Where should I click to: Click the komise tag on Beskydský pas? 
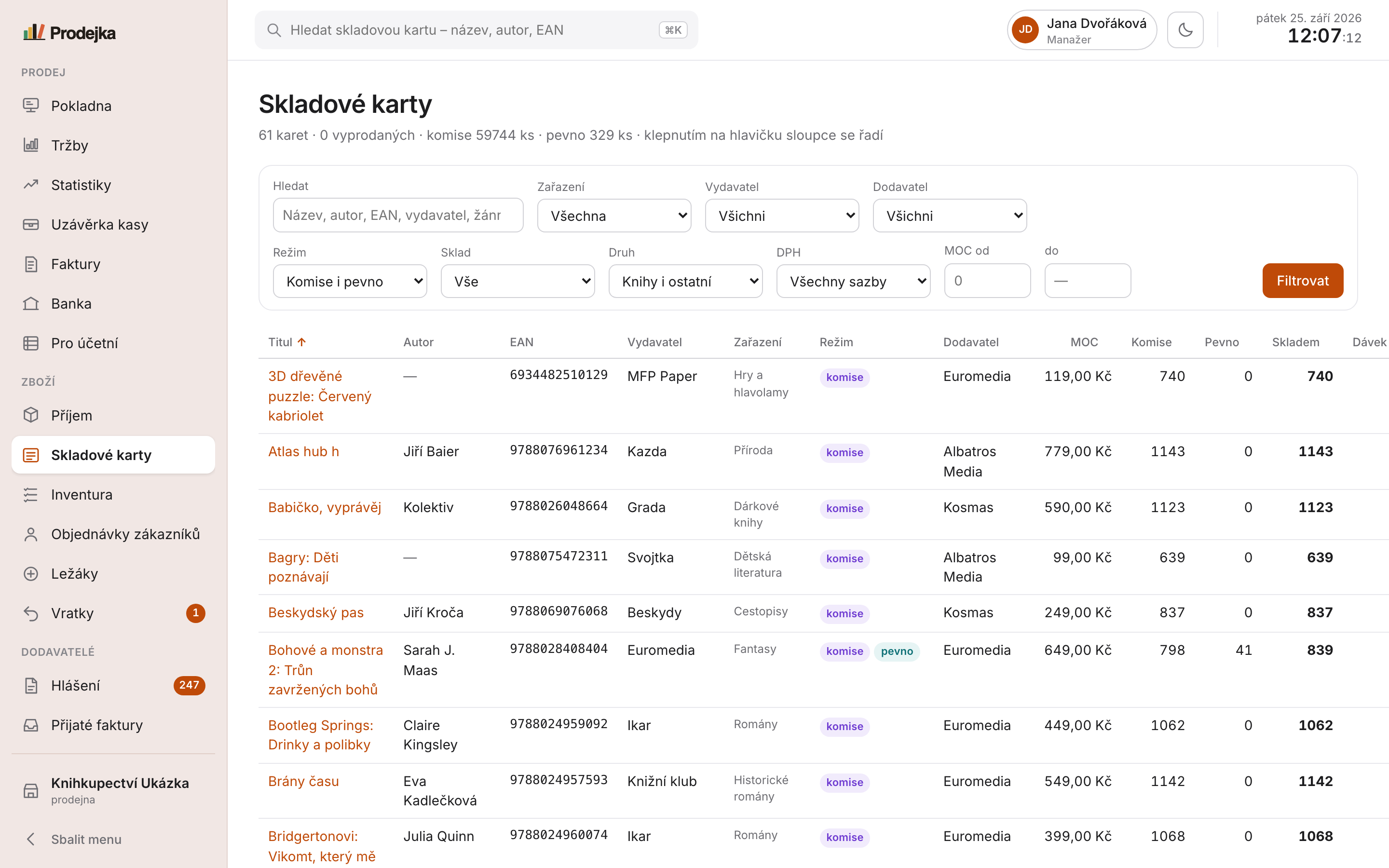[x=844, y=614]
